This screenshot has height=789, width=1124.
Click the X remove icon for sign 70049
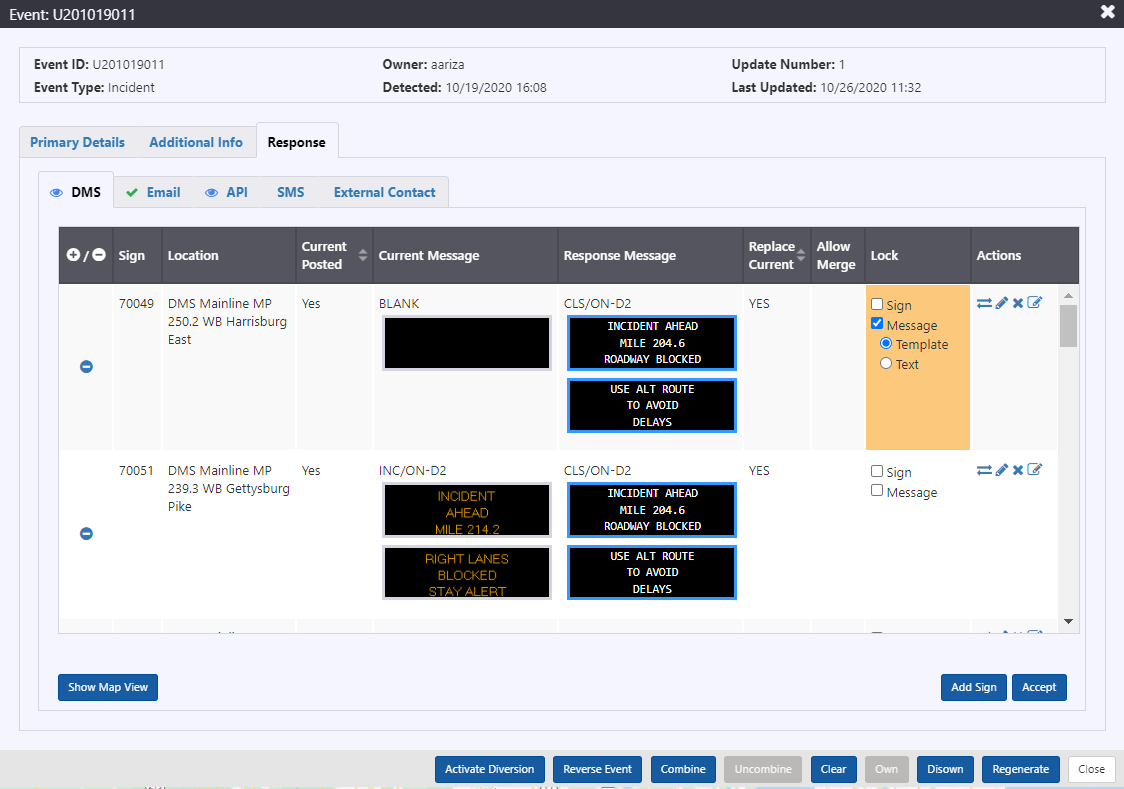click(1018, 303)
